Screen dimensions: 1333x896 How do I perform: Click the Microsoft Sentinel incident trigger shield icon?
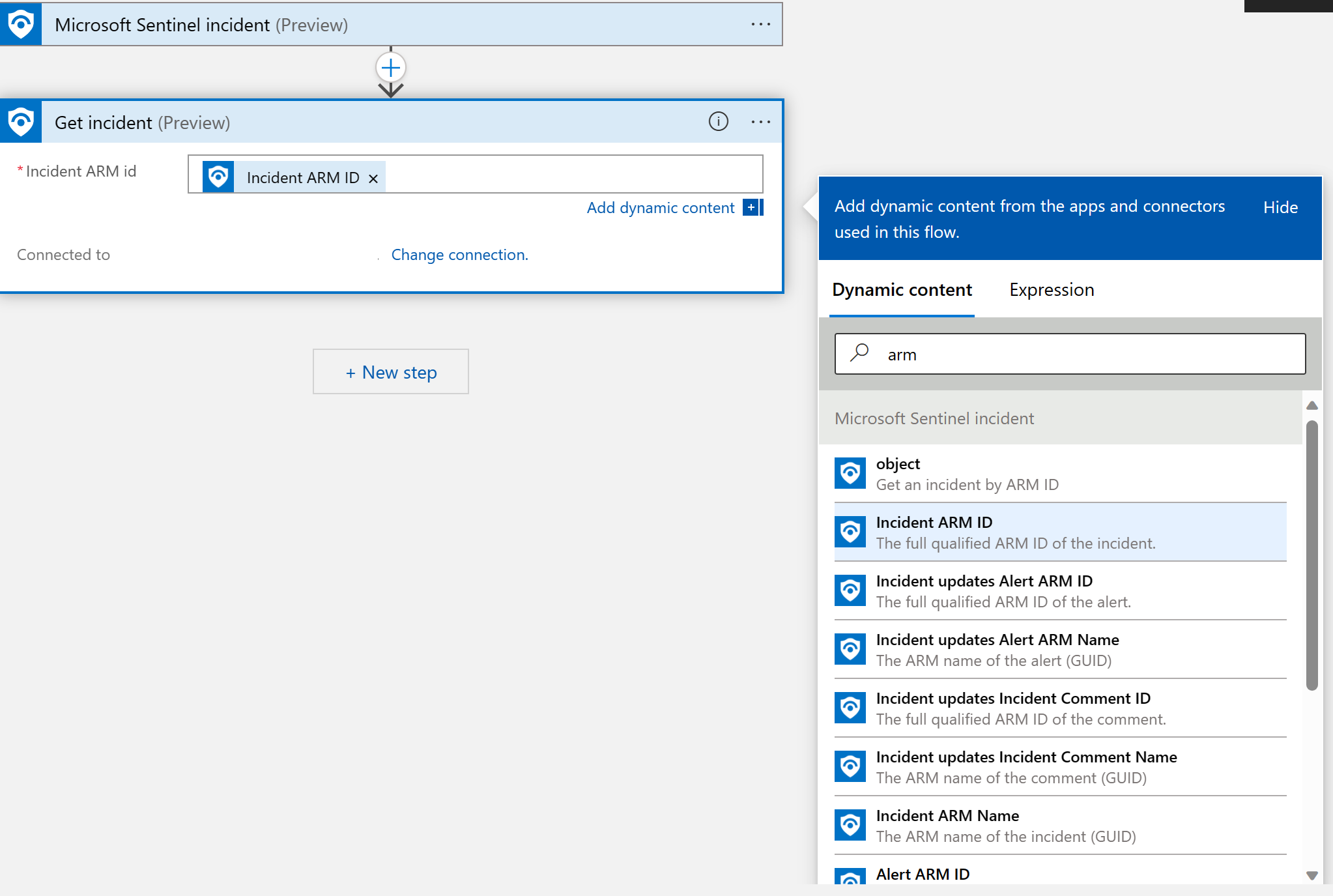(x=21, y=24)
